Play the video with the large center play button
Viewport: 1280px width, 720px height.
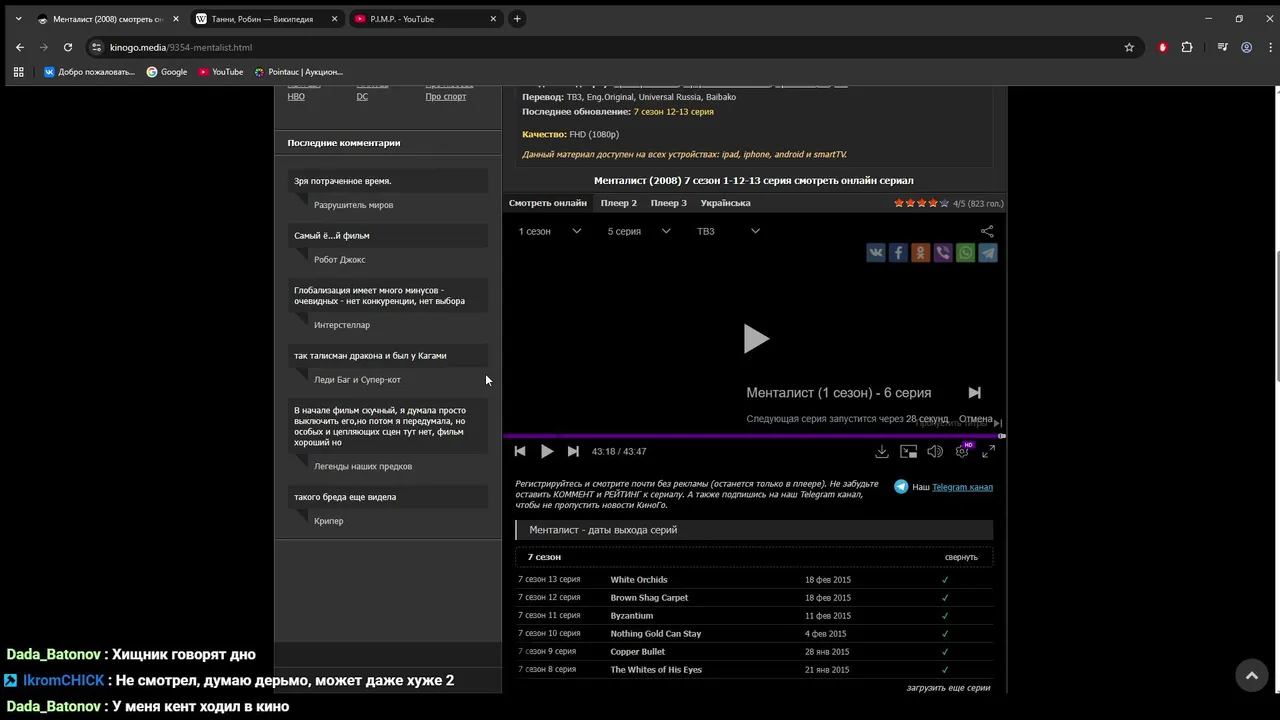755,339
